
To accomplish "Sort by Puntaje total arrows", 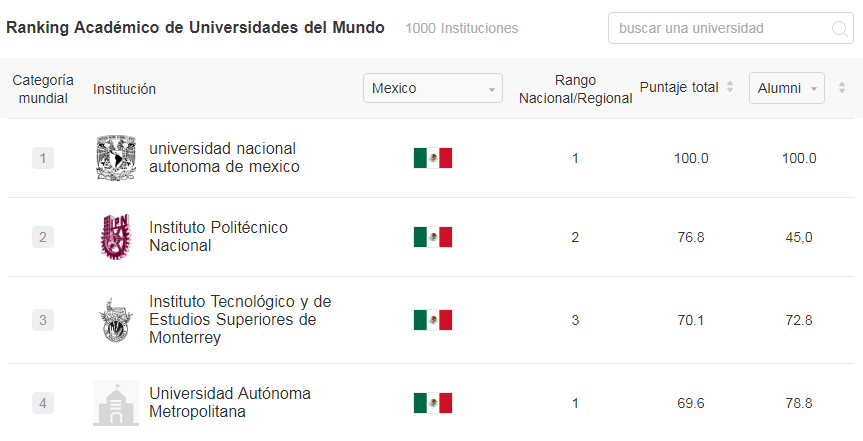I will [730, 87].
